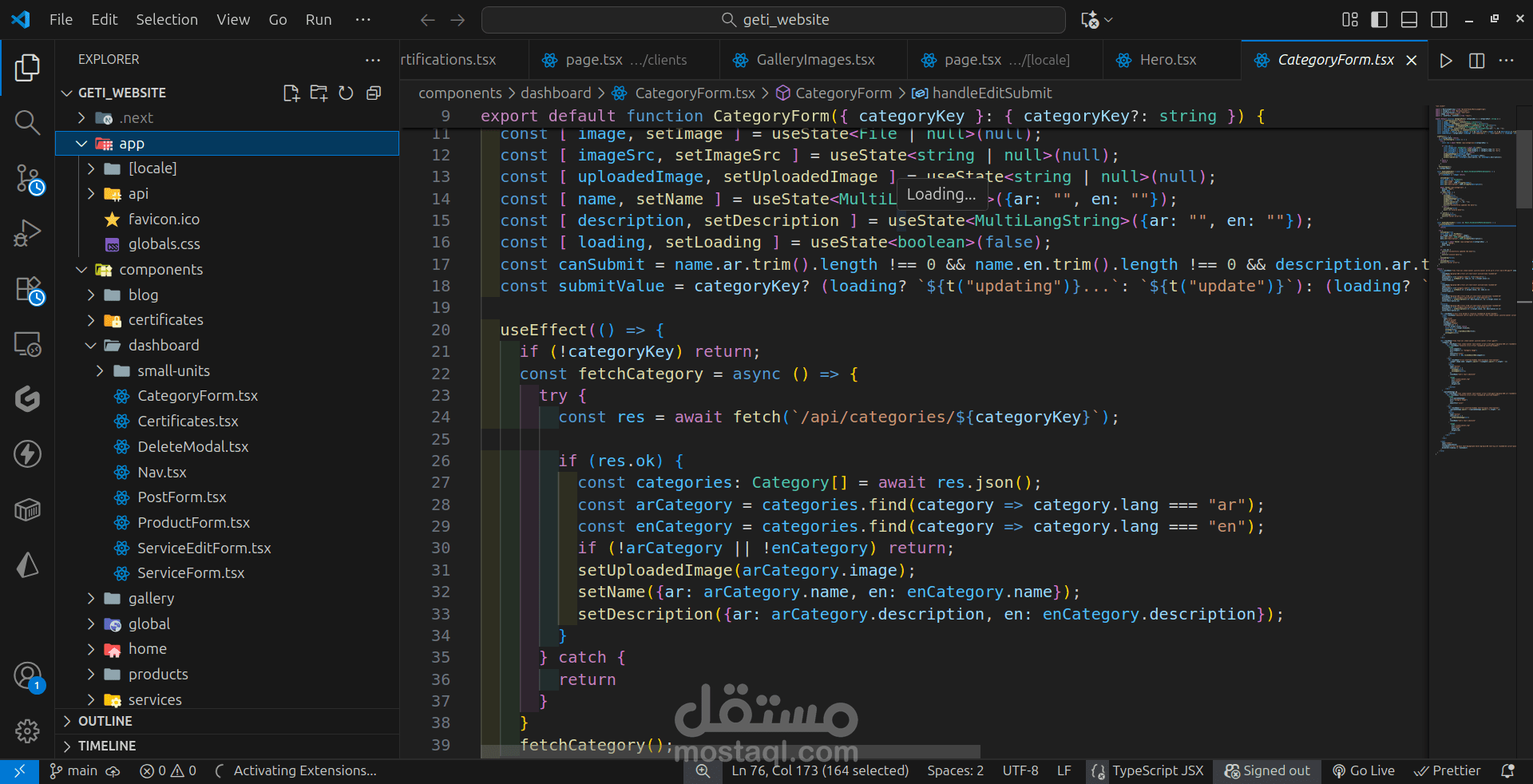
Task: Click the geti_website command search box
Action: [773, 20]
